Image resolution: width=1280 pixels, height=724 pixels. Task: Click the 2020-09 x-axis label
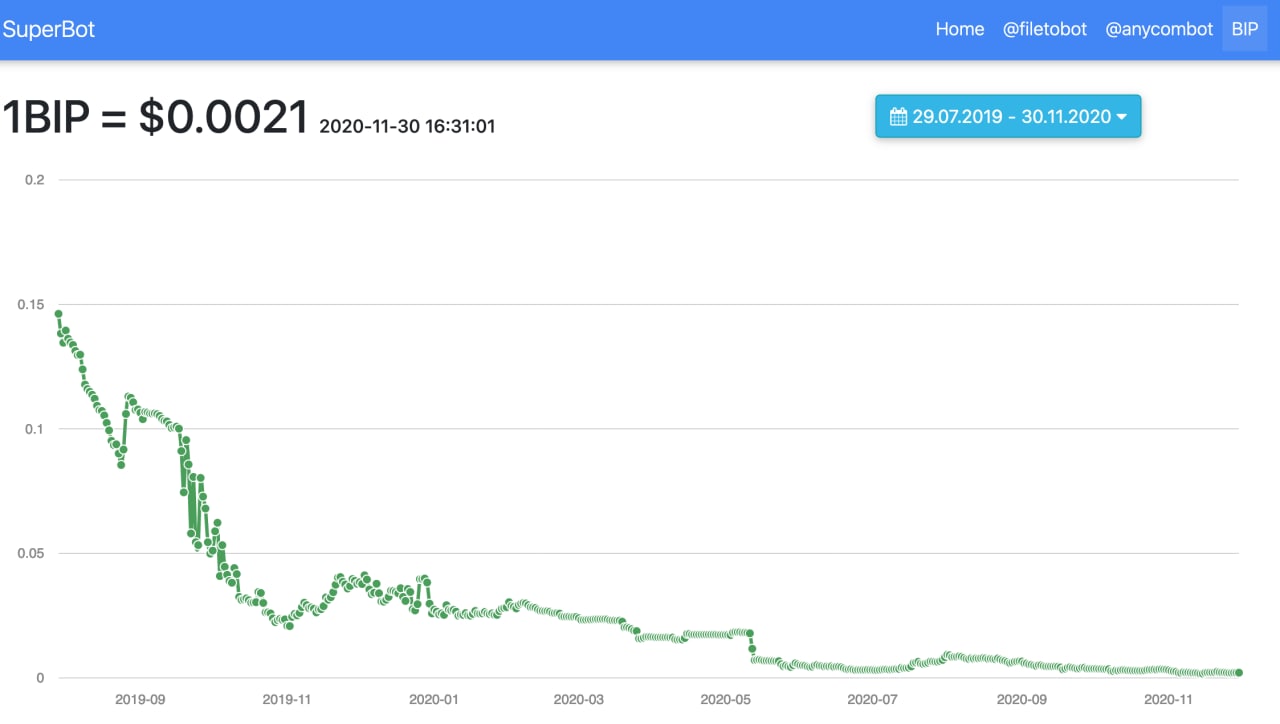[1022, 699]
